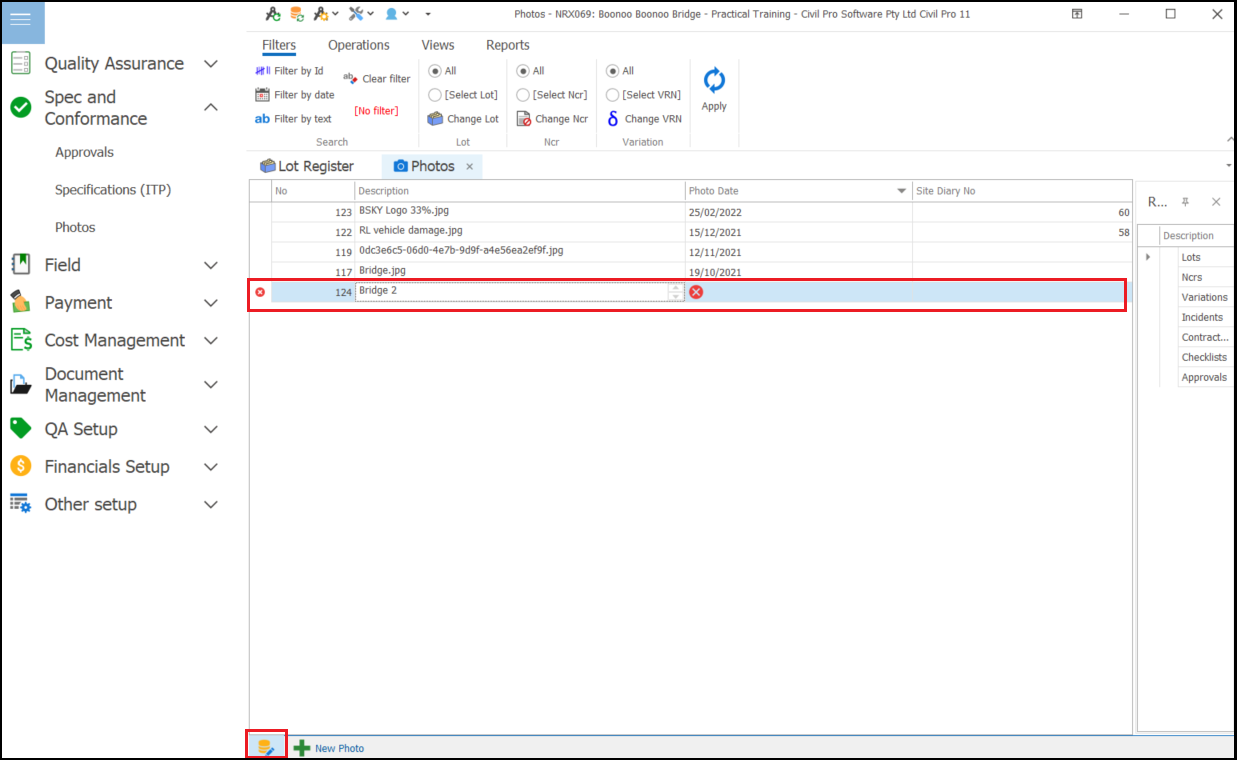Click the edit record icon in bottom bar
This screenshot has width=1237, height=760.
[267, 747]
